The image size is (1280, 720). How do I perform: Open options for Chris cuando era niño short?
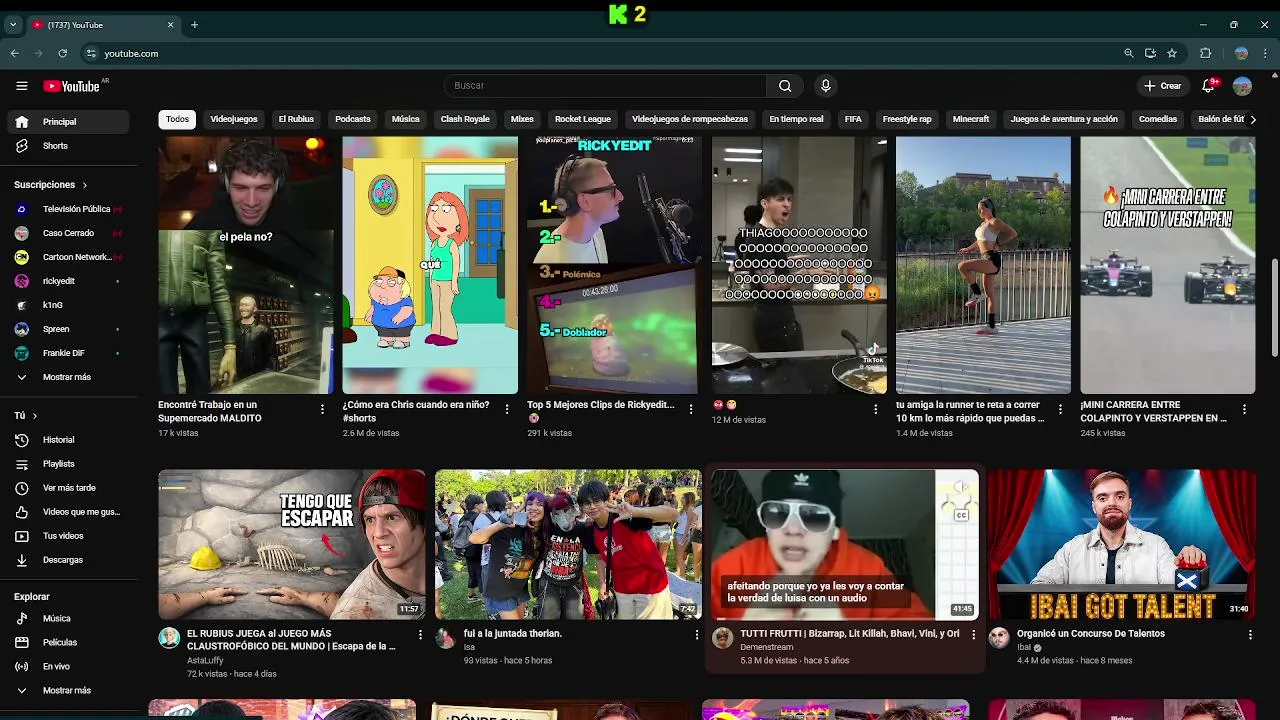pos(506,410)
